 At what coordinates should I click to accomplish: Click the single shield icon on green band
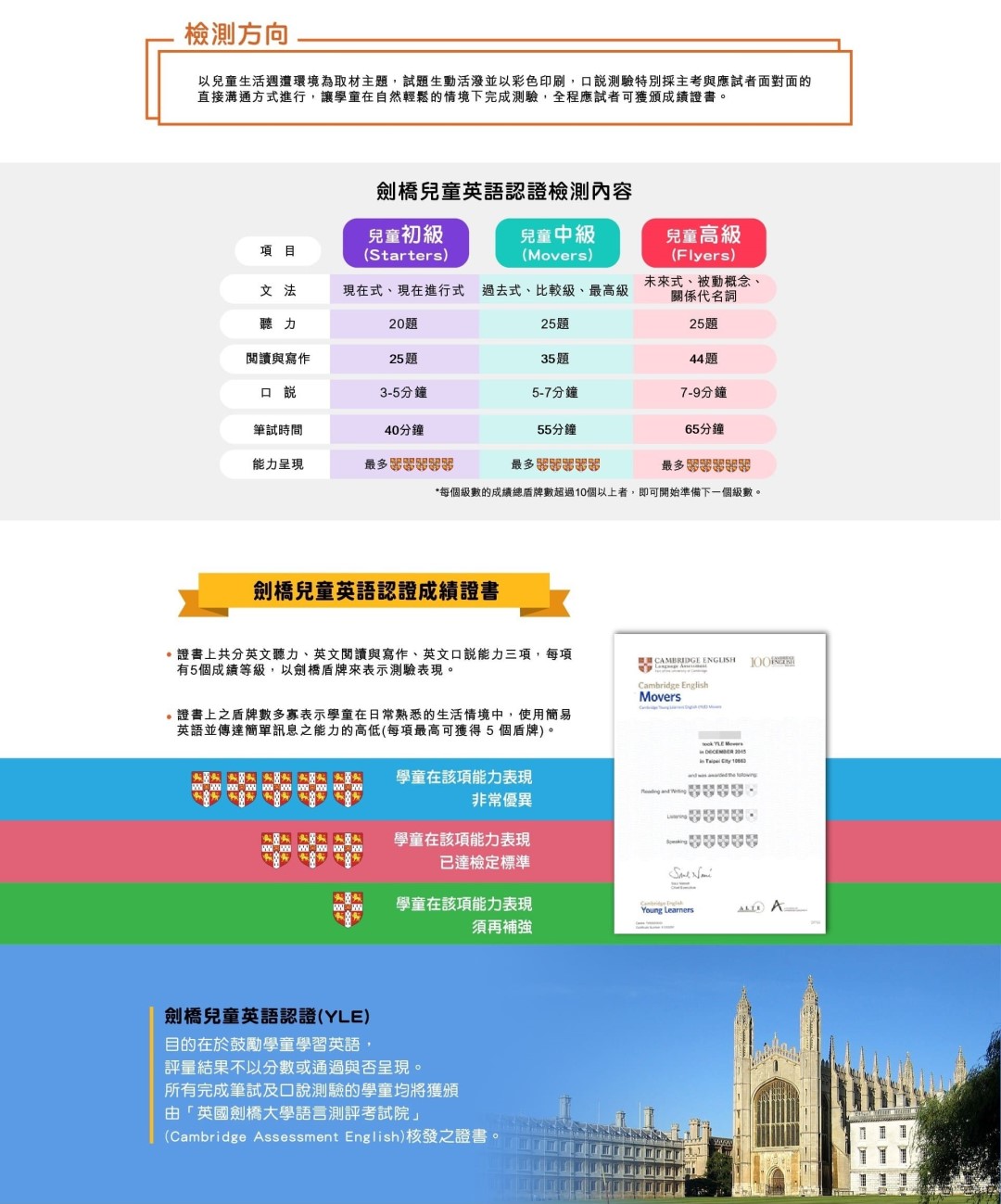coord(348,909)
